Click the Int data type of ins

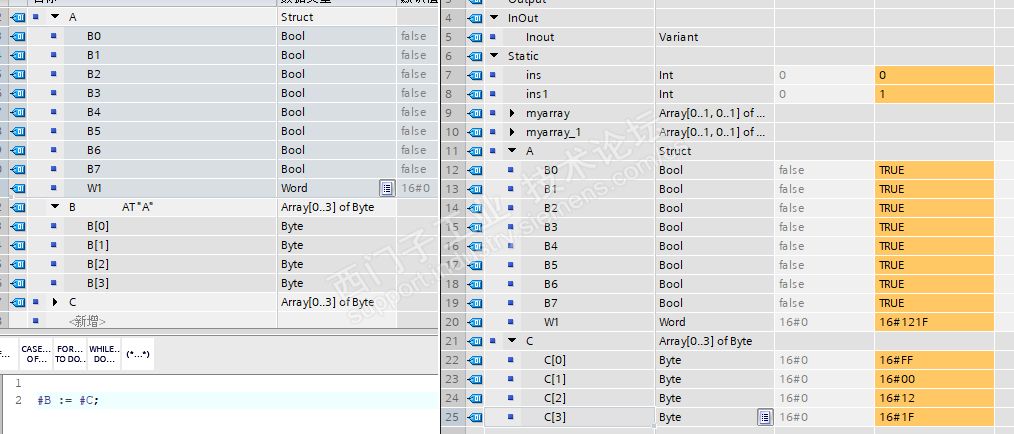pos(666,75)
